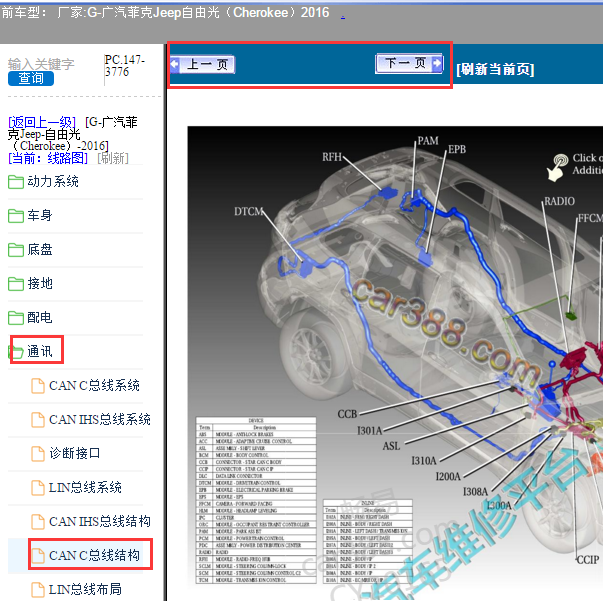Click the folder icon beside 车身

[16, 216]
